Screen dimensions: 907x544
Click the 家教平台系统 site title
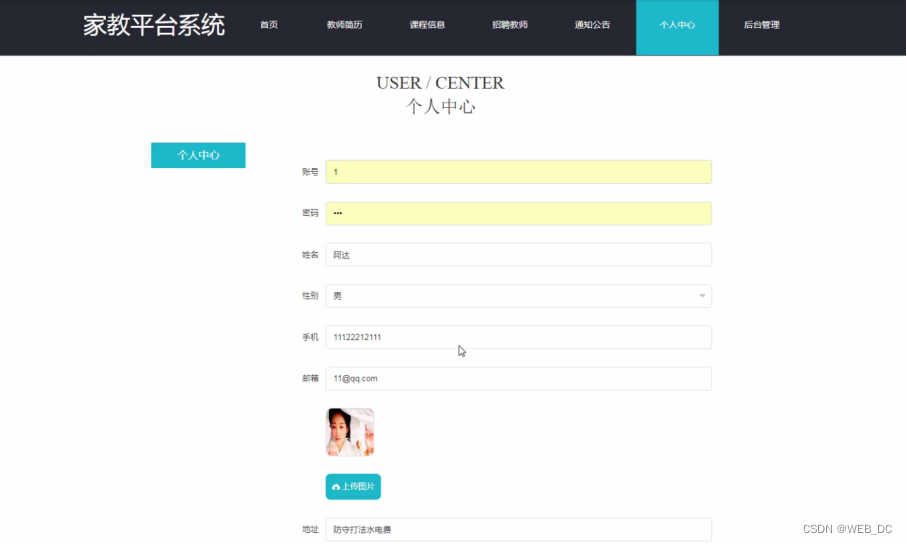[x=154, y=25]
